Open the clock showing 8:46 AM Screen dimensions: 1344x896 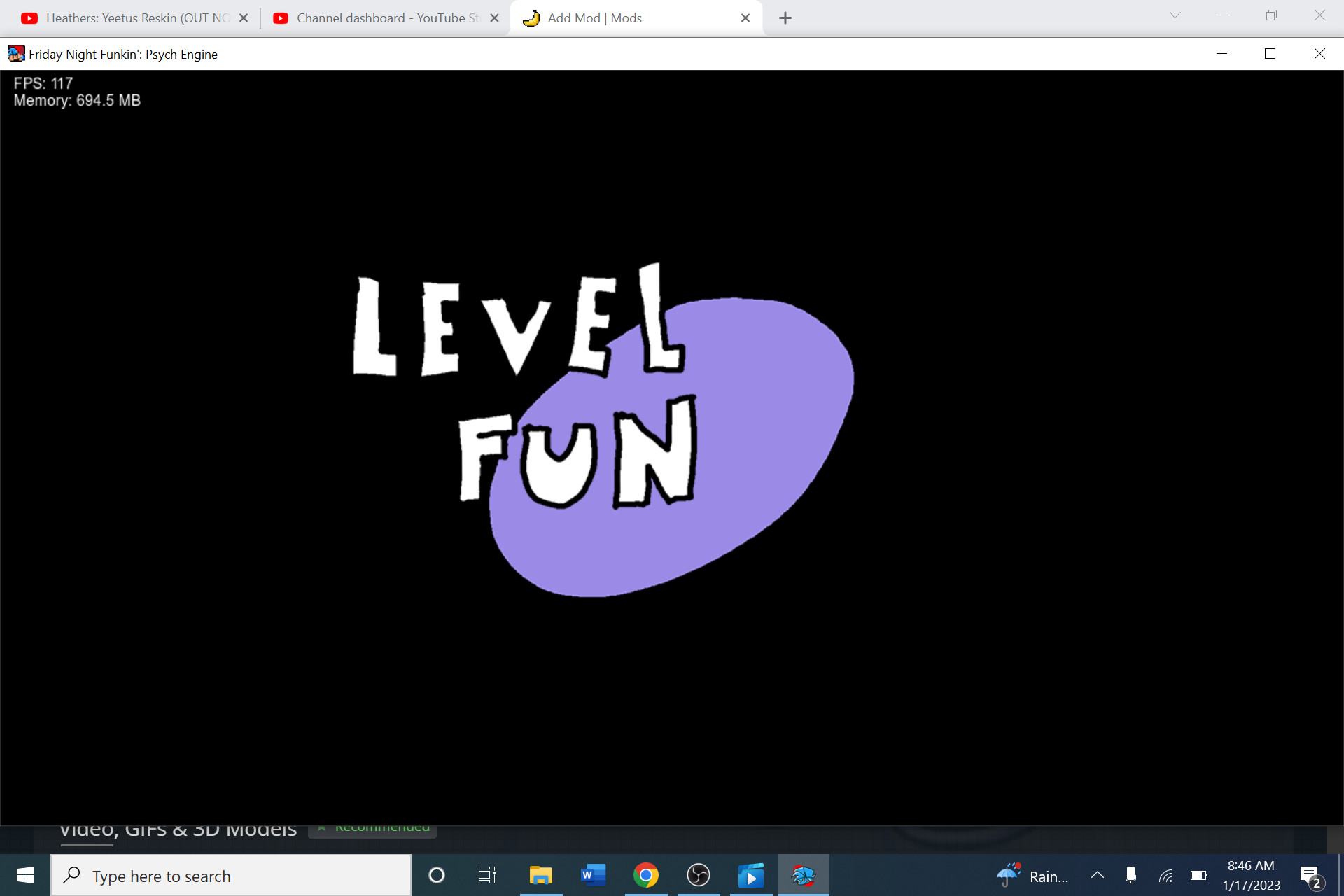click(x=1251, y=875)
